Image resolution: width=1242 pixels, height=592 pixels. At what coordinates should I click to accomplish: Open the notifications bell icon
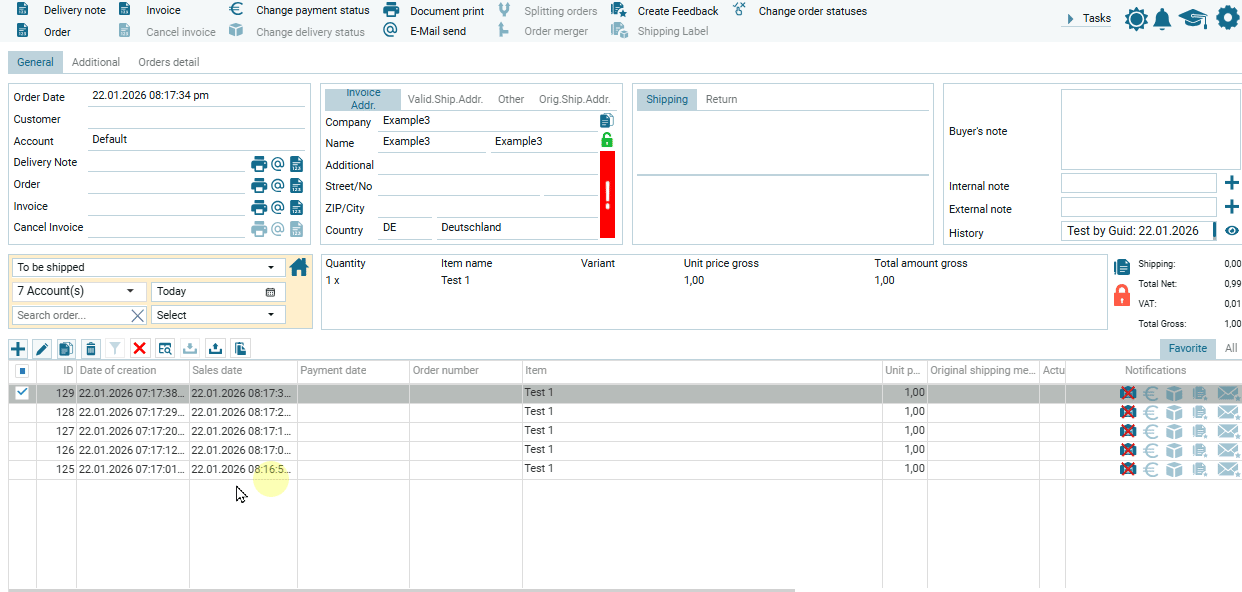pyautogui.click(x=1162, y=19)
